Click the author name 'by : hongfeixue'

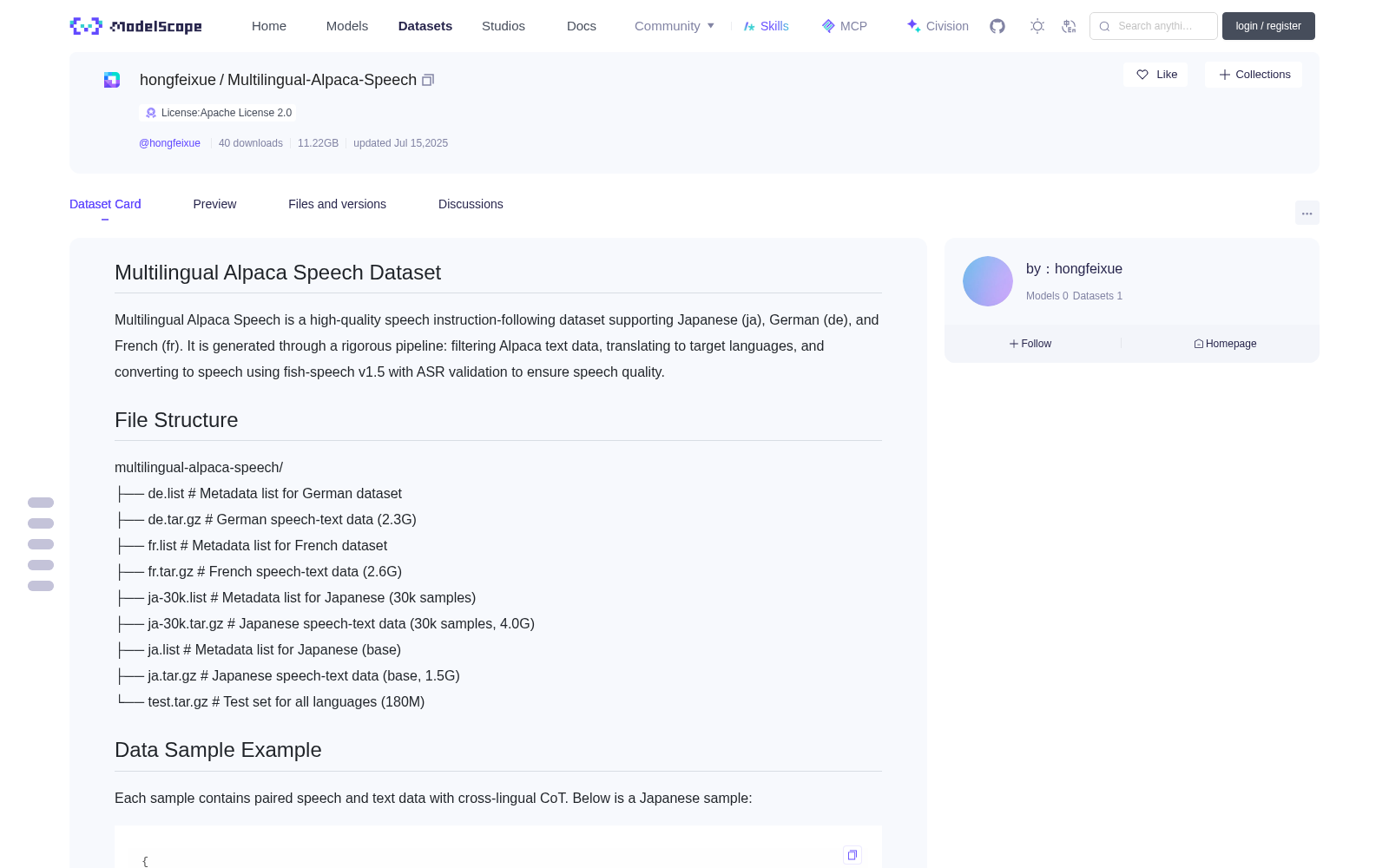pos(1074,269)
